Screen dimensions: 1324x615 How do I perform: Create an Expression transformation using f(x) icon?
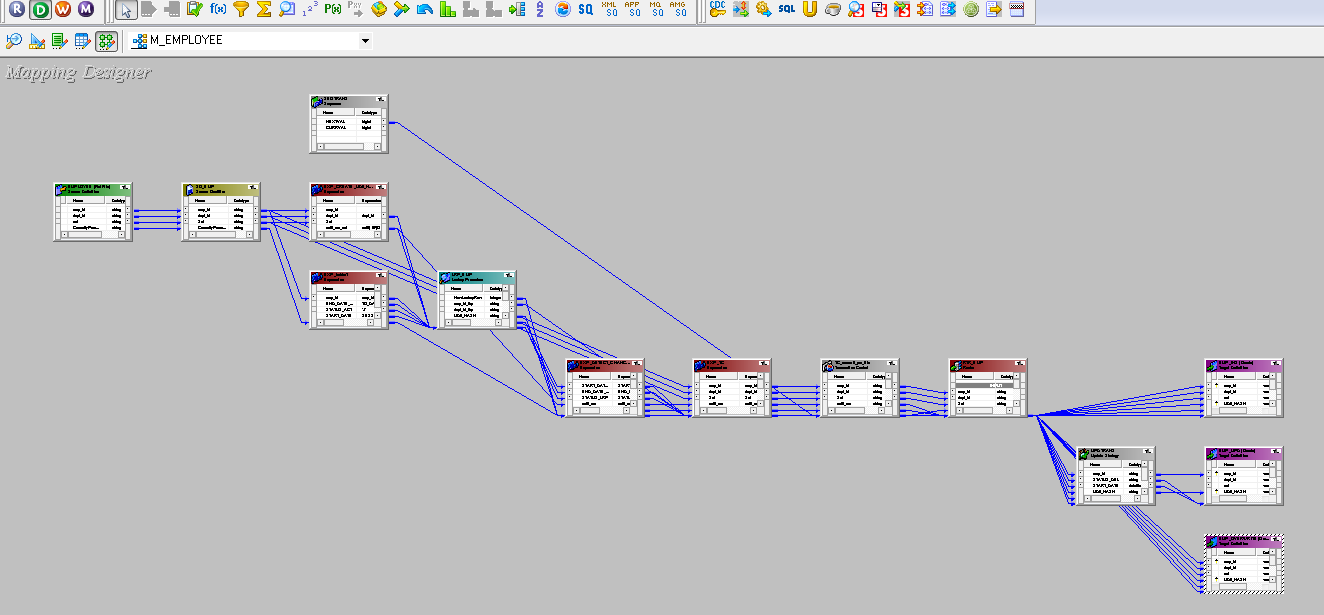(217, 11)
